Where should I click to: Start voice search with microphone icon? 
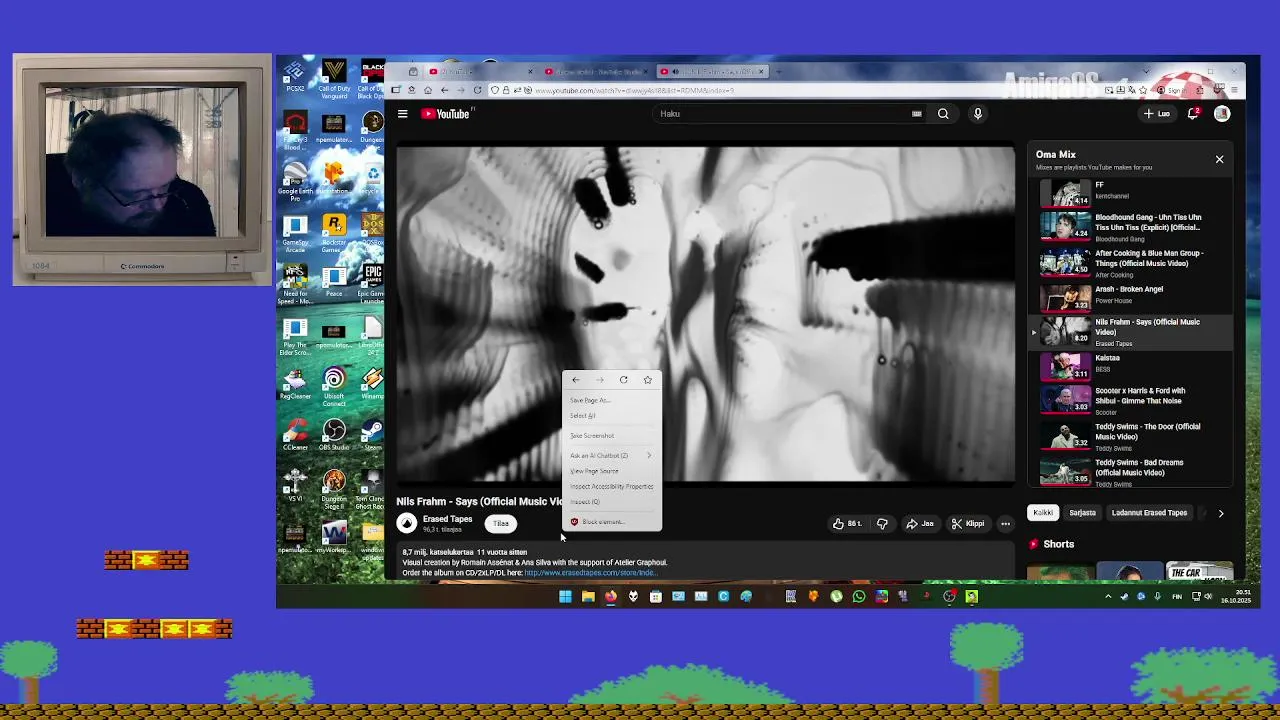coord(978,114)
